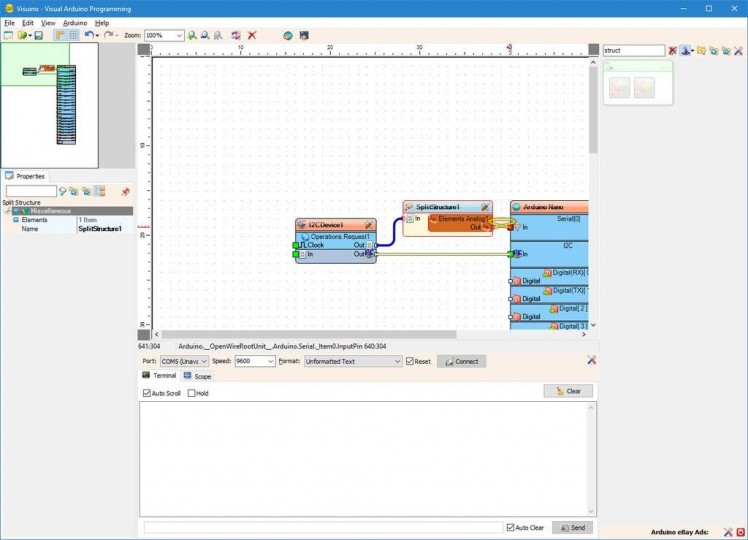Uncheck the Reset checkbox

(x=410, y=361)
